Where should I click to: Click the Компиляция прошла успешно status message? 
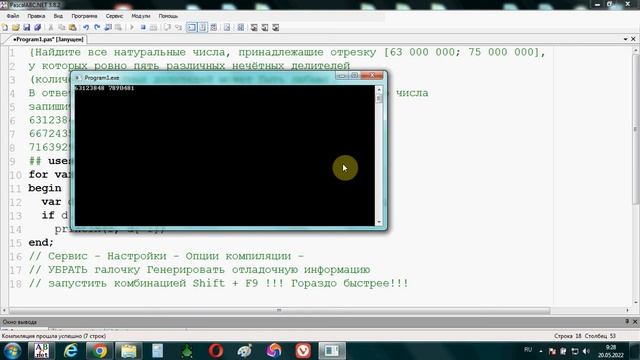pyautogui.click(x=53, y=336)
